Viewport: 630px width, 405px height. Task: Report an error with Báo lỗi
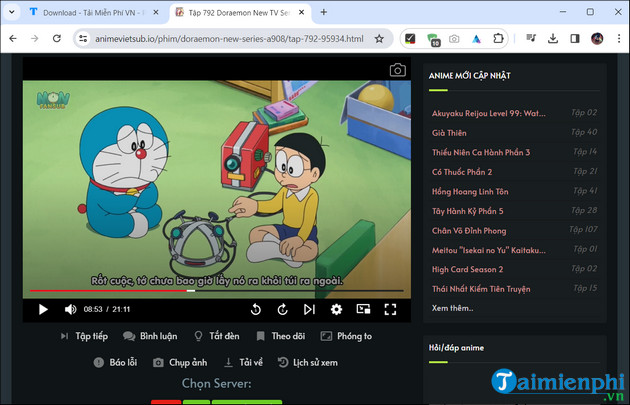(x=115, y=362)
